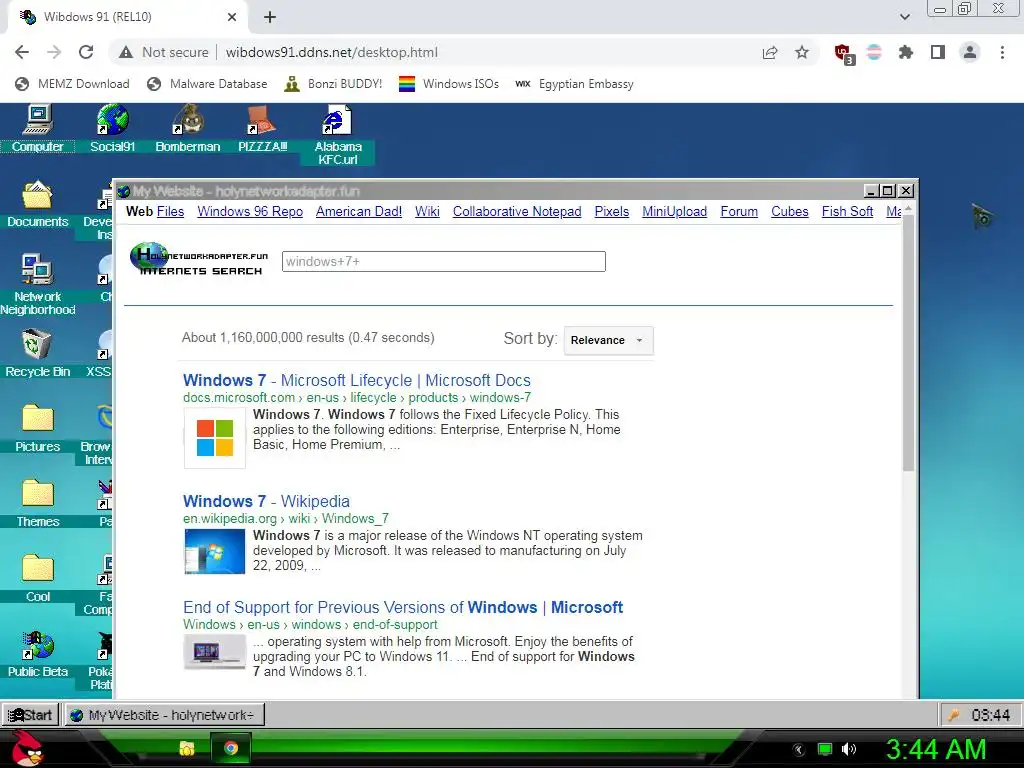Click the Not secure site indicator
The image size is (1024, 768).
pyautogui.click(x=164, y=52)
